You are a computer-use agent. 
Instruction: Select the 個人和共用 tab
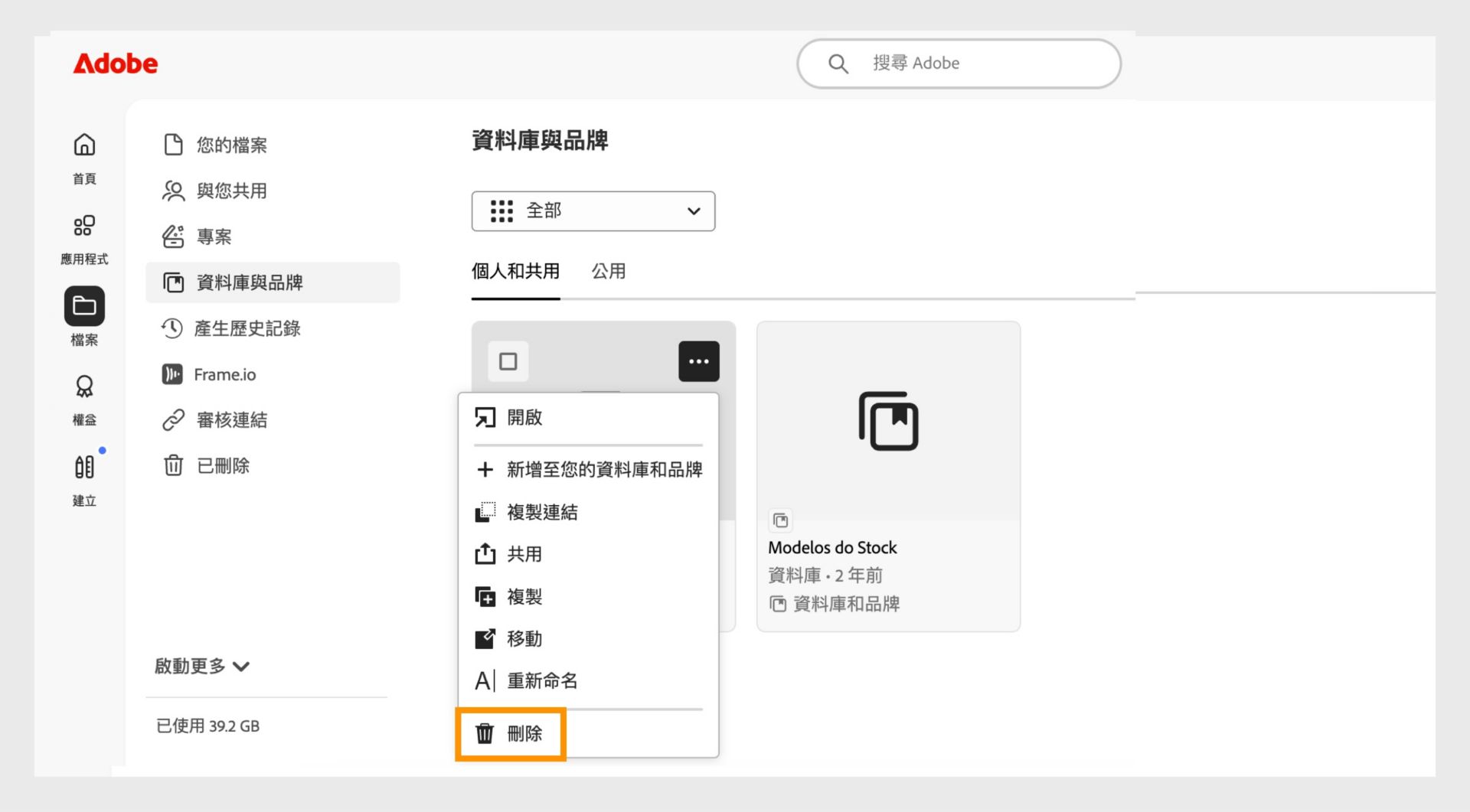click(515, 271)
